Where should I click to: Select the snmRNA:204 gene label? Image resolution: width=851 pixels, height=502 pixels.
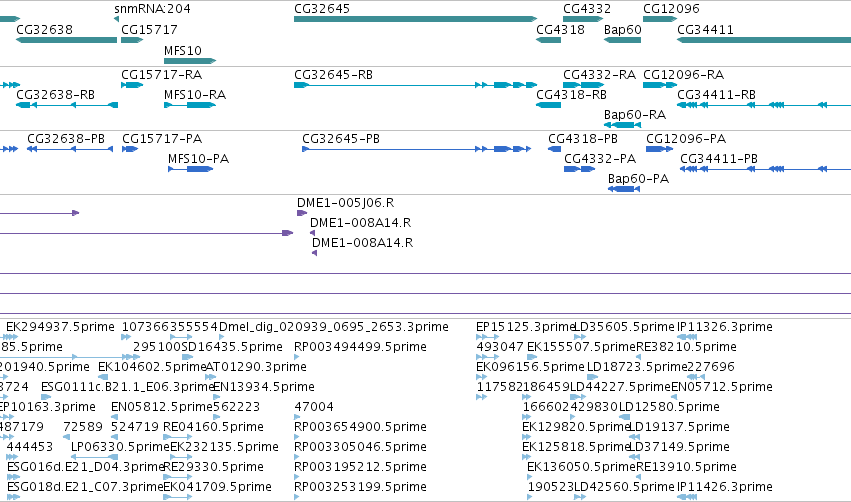153,9
